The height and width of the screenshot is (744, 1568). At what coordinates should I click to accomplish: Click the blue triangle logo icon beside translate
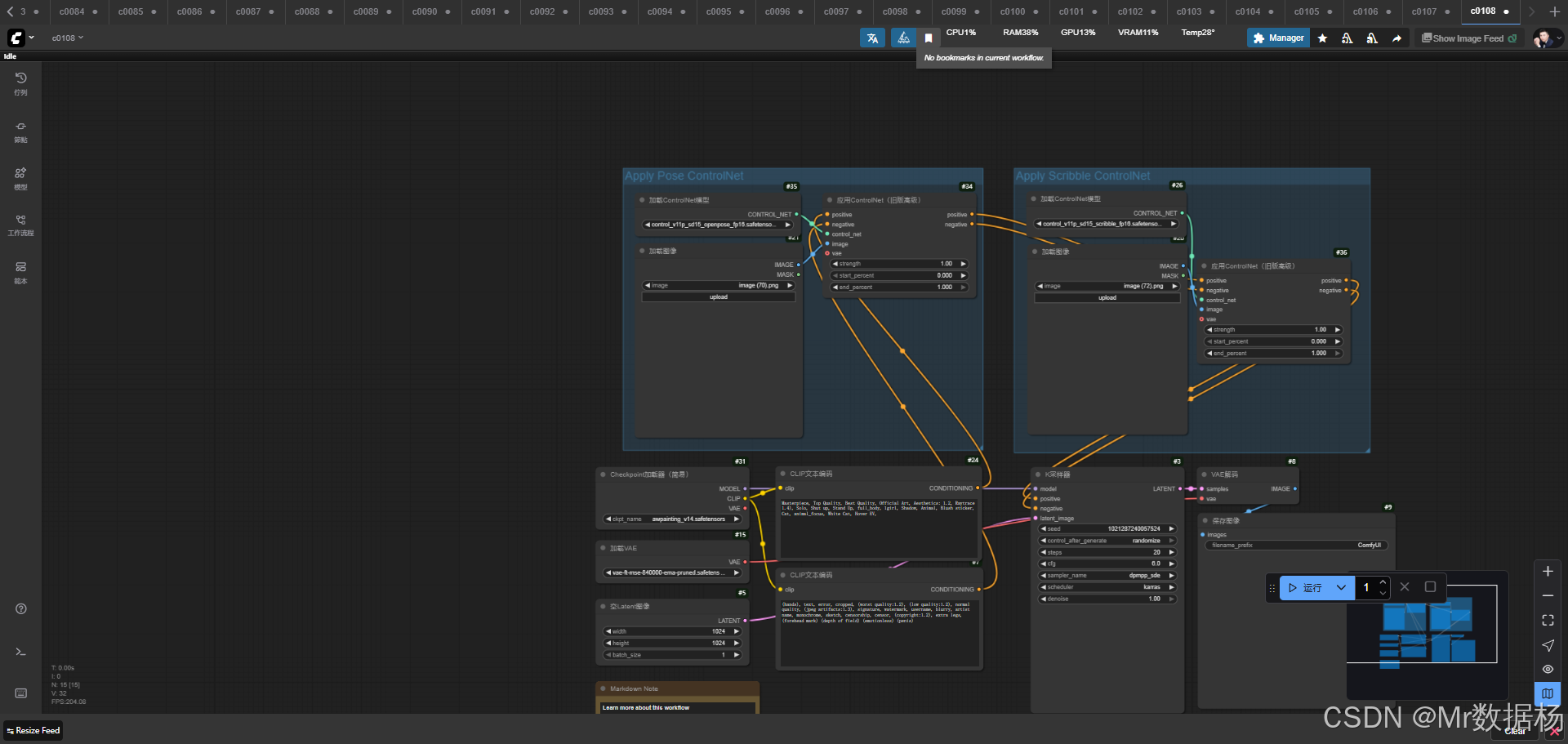903,38
